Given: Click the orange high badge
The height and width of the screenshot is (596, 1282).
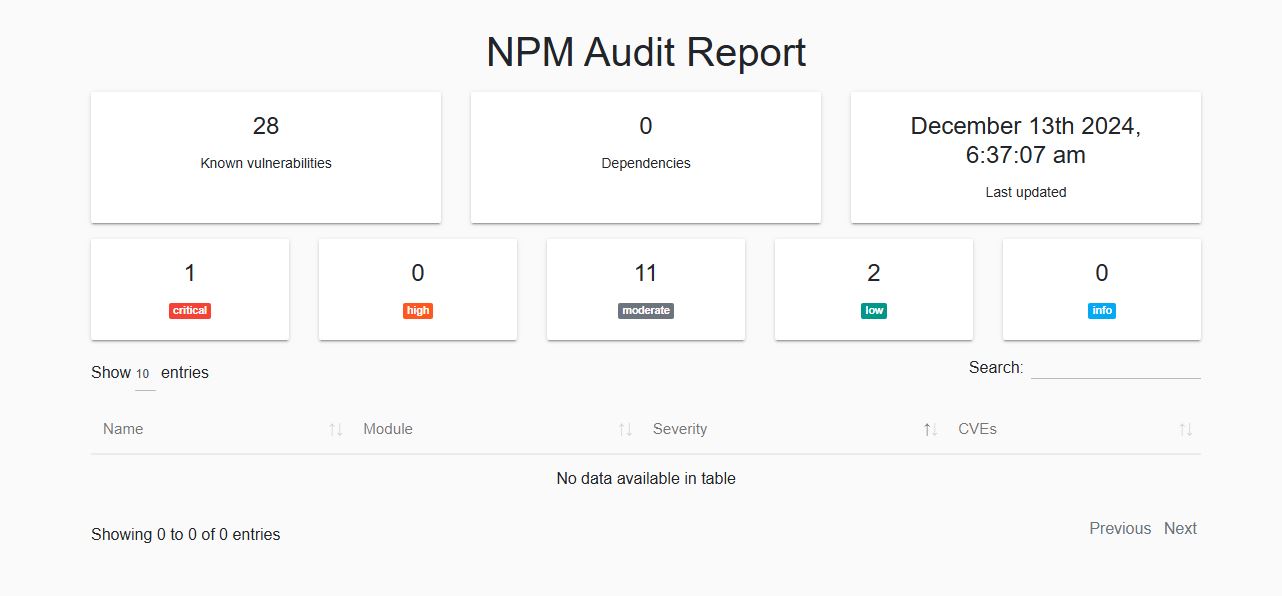Looking at the screenshot, I should [418, 311].
